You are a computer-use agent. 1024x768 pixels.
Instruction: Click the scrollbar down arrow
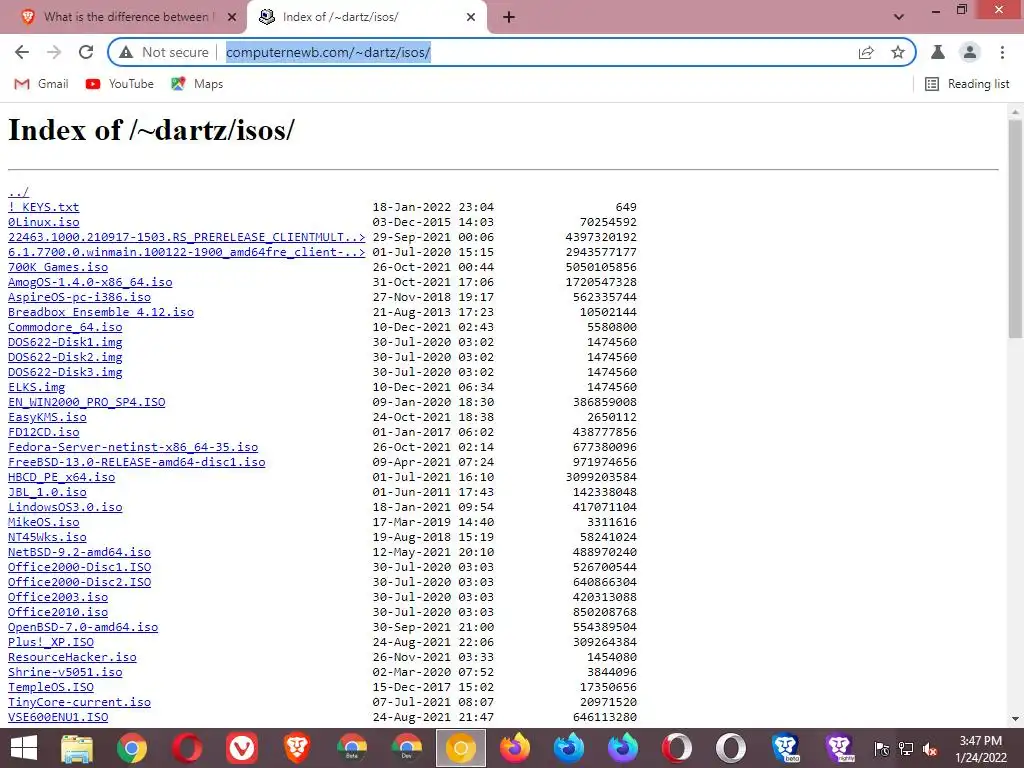(1015, 719)
